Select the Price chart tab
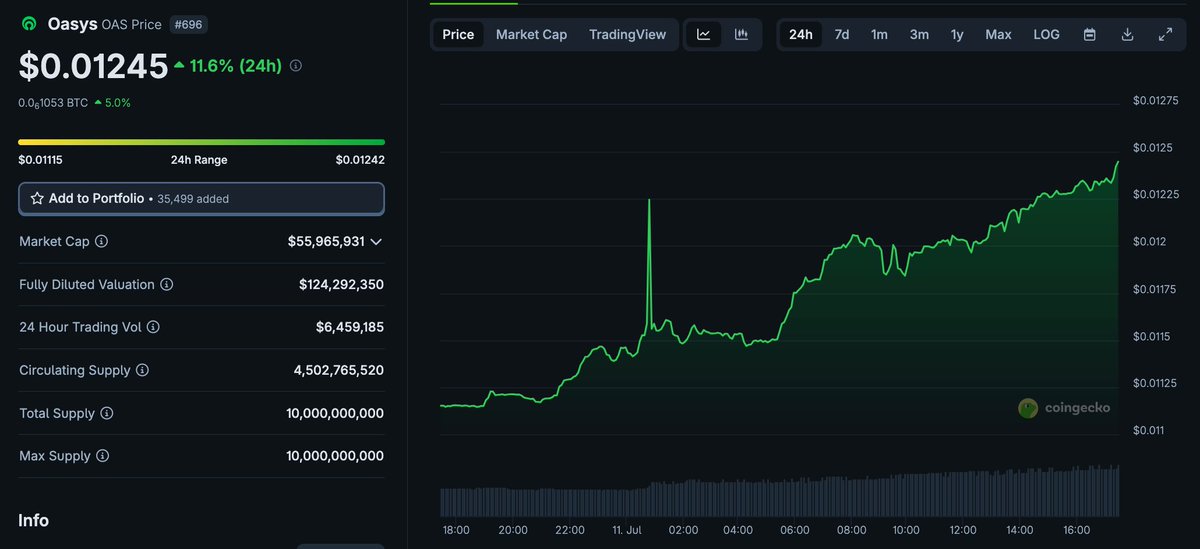The image size is (1200, 549). (x=458, y=34)
